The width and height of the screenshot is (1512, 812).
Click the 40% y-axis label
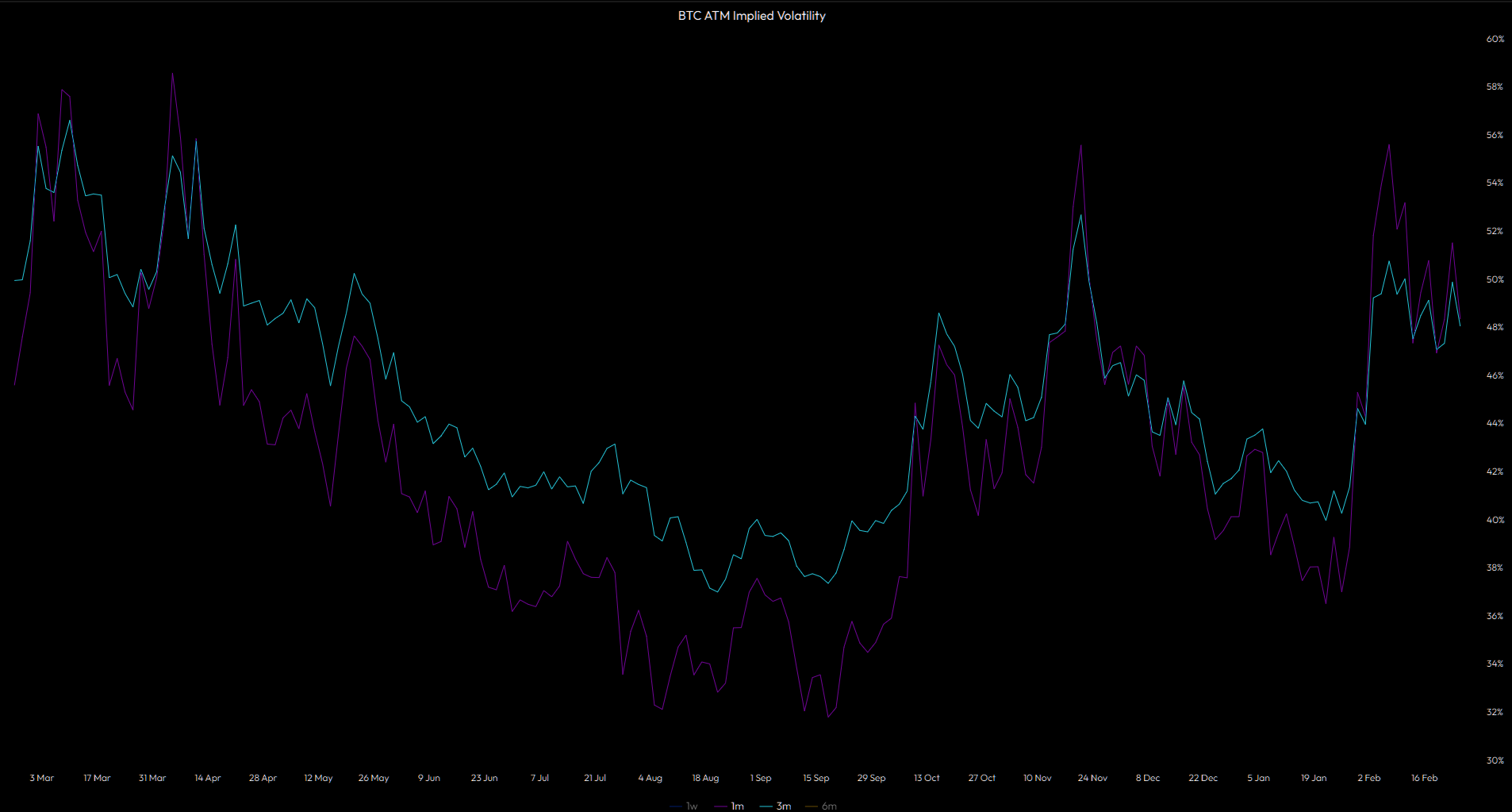click(x=1495, y=520)
